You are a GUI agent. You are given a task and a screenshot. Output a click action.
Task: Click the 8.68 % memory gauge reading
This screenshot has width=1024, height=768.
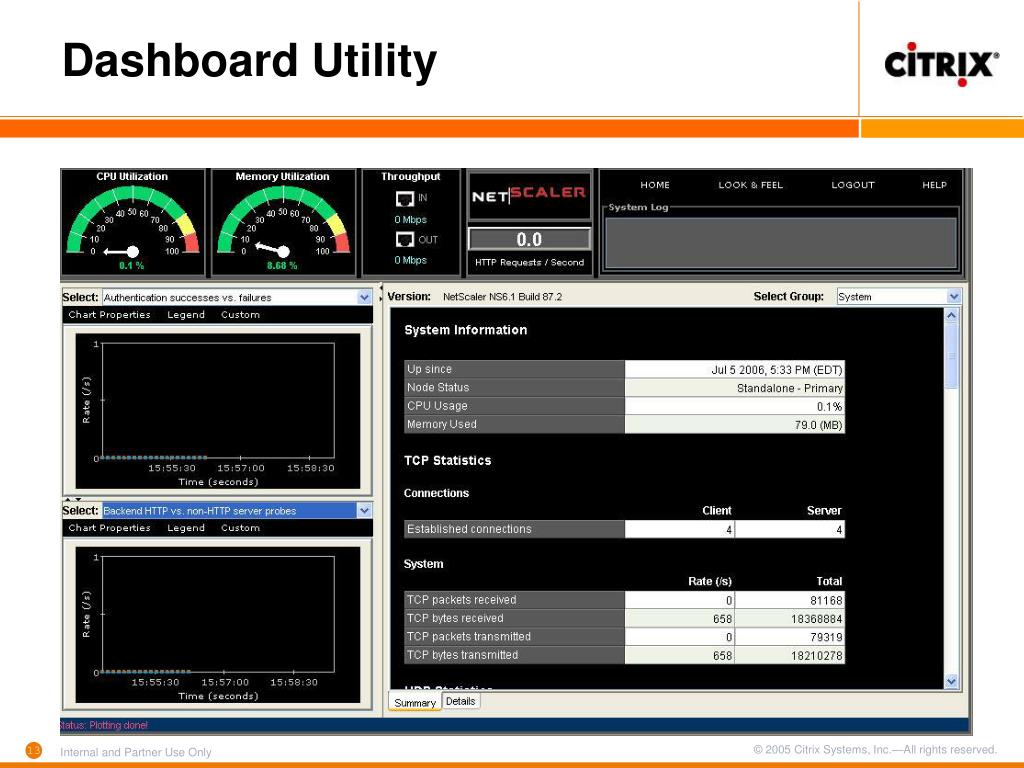281,265
